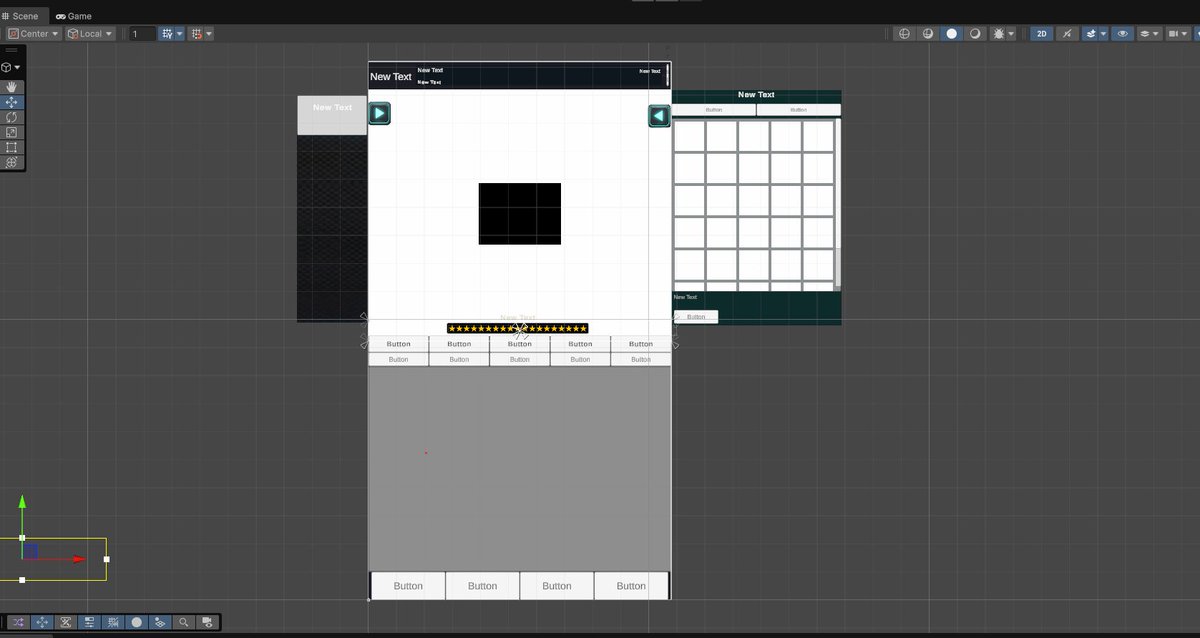
Task: Toggle 2D view mode
Action: point(1042,34)
